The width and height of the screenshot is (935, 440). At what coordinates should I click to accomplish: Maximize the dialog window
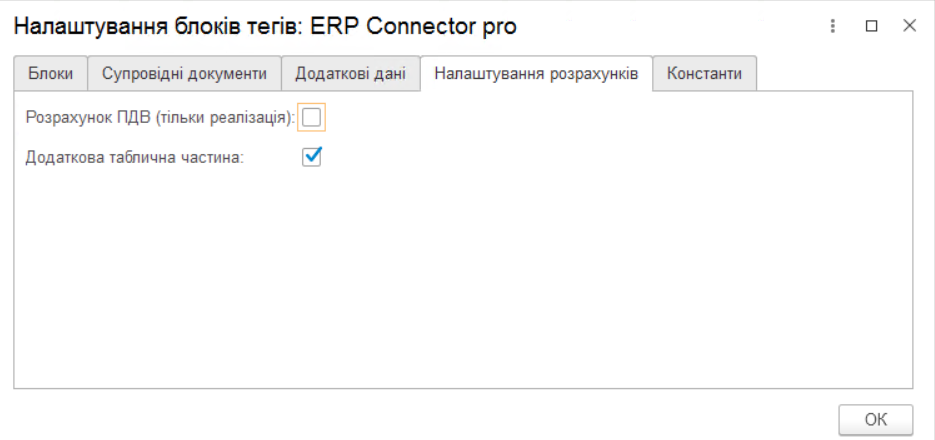pyautogui.click(x=871, y=27)
